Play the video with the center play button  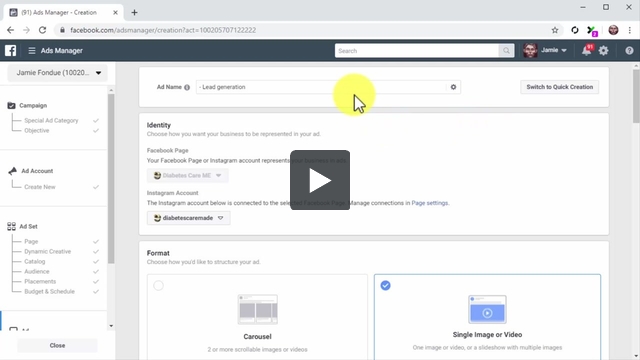(320, 180)
